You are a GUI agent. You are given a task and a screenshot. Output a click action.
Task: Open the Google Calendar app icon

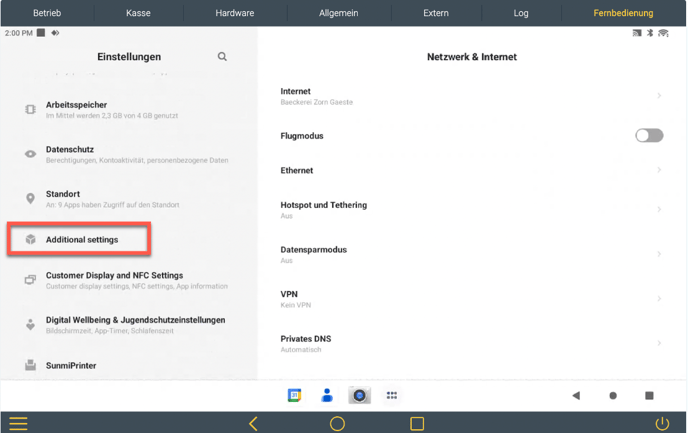point(294,396)
